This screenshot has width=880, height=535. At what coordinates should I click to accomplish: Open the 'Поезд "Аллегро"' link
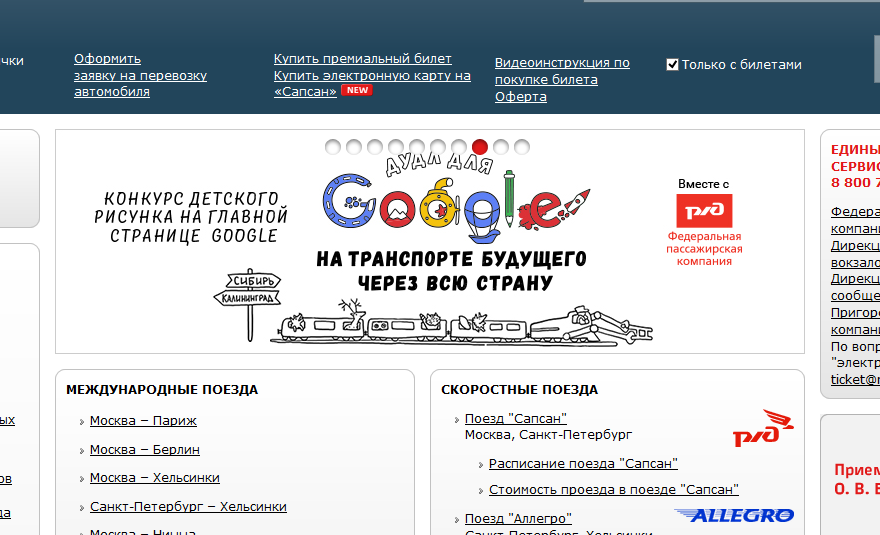(518, 518)
